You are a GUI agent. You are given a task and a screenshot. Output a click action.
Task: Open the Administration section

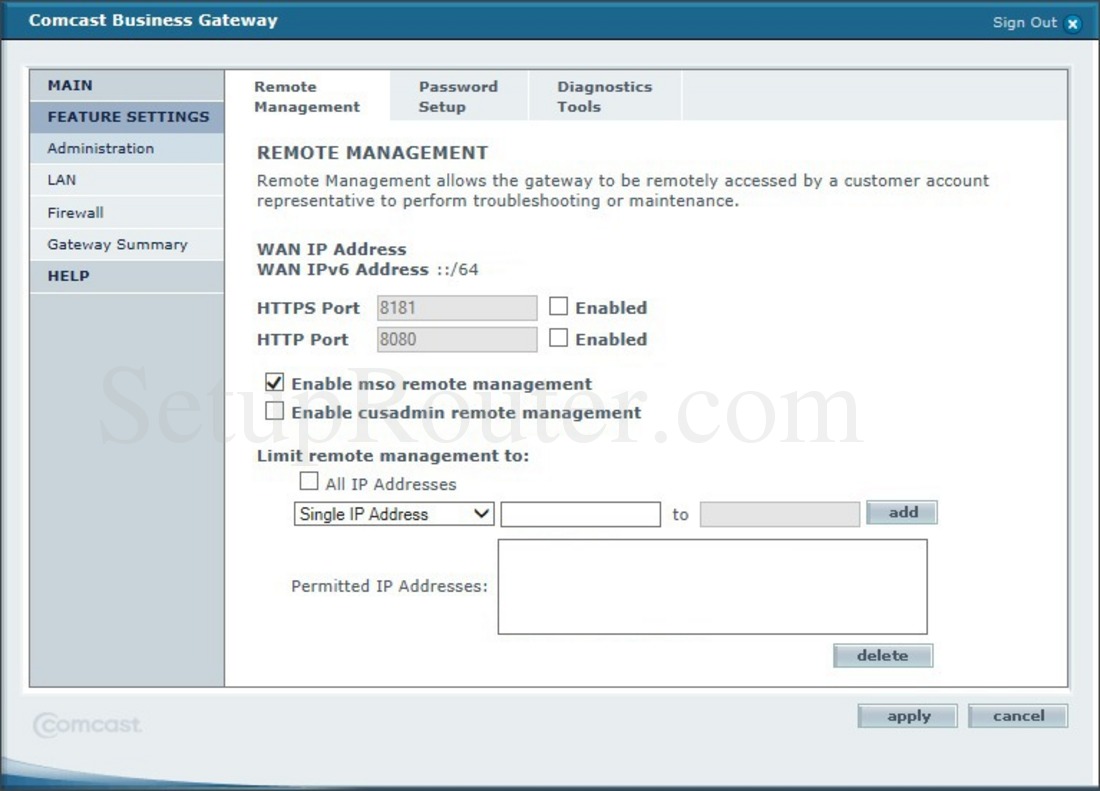[x=99, y=147]
